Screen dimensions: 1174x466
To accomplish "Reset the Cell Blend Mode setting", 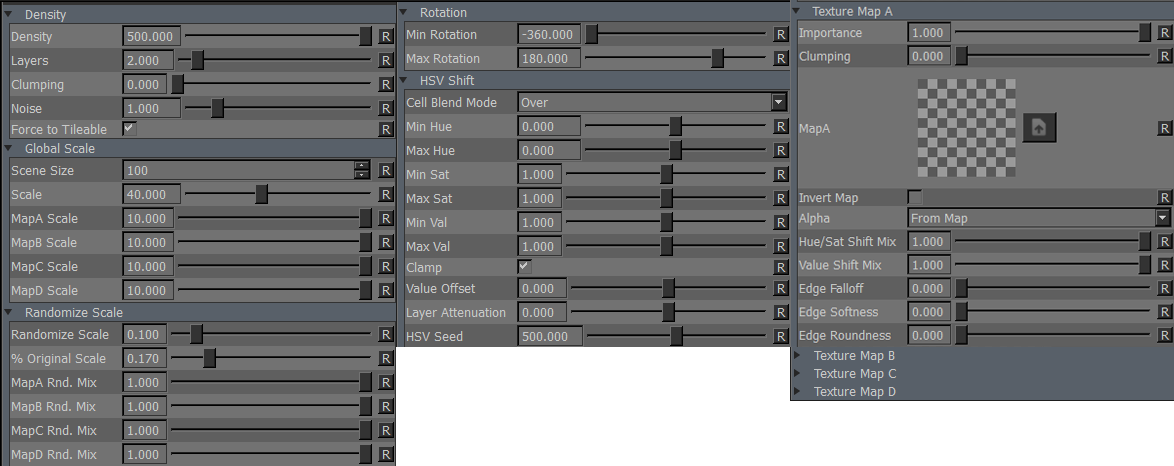I will coord(781,102).
